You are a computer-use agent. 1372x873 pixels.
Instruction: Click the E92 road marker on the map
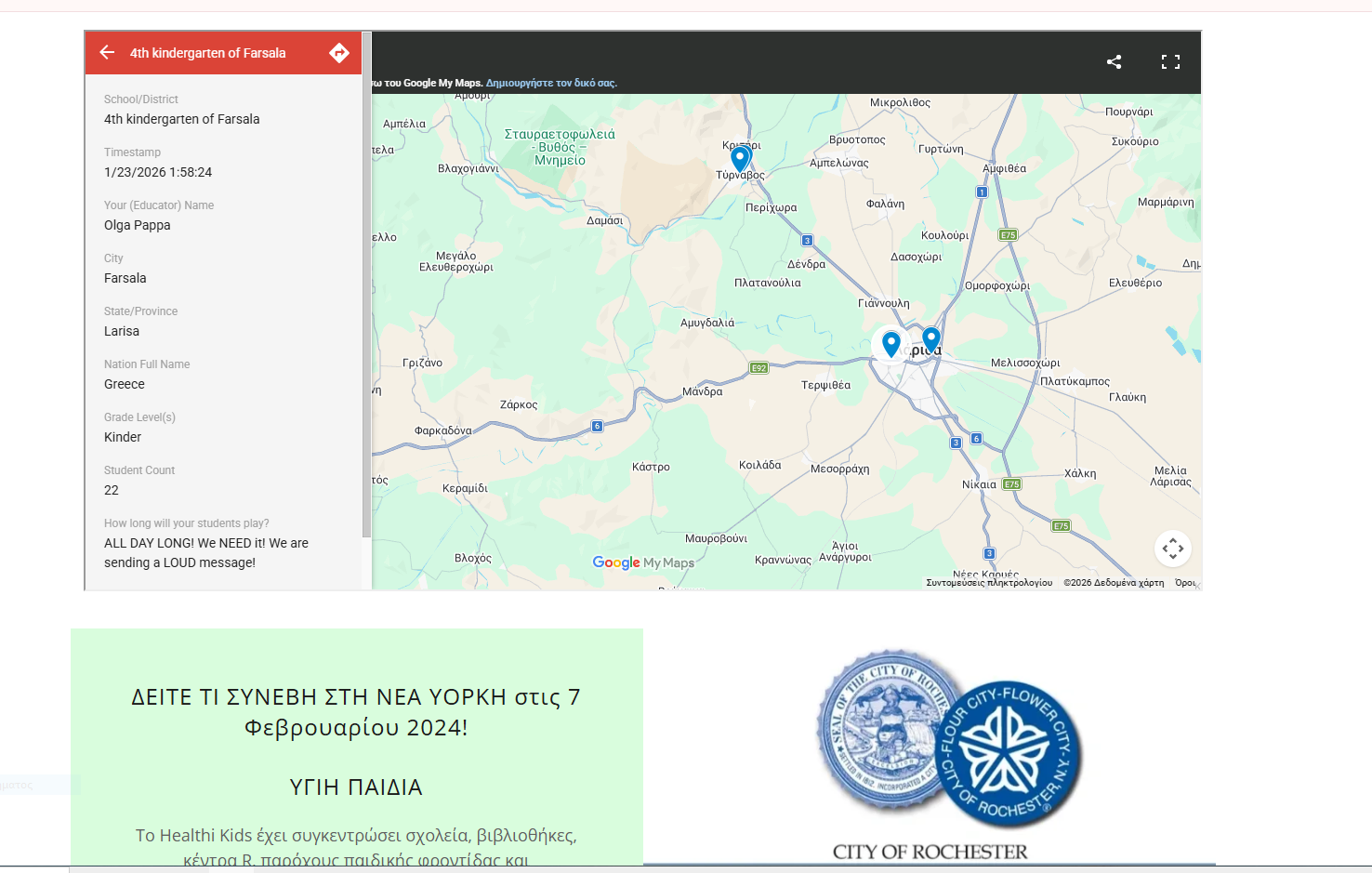click(759, 368)
